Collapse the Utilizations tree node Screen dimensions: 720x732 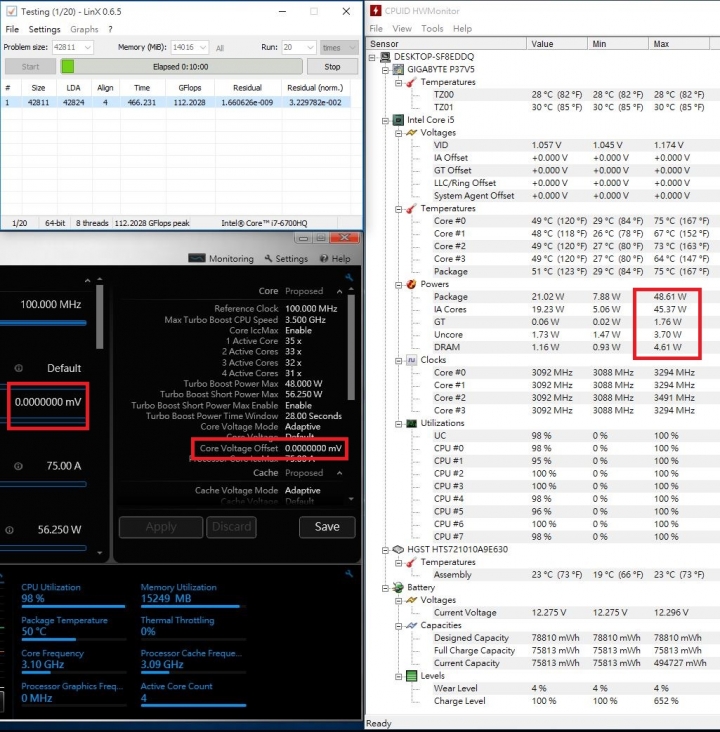(398, 424)
